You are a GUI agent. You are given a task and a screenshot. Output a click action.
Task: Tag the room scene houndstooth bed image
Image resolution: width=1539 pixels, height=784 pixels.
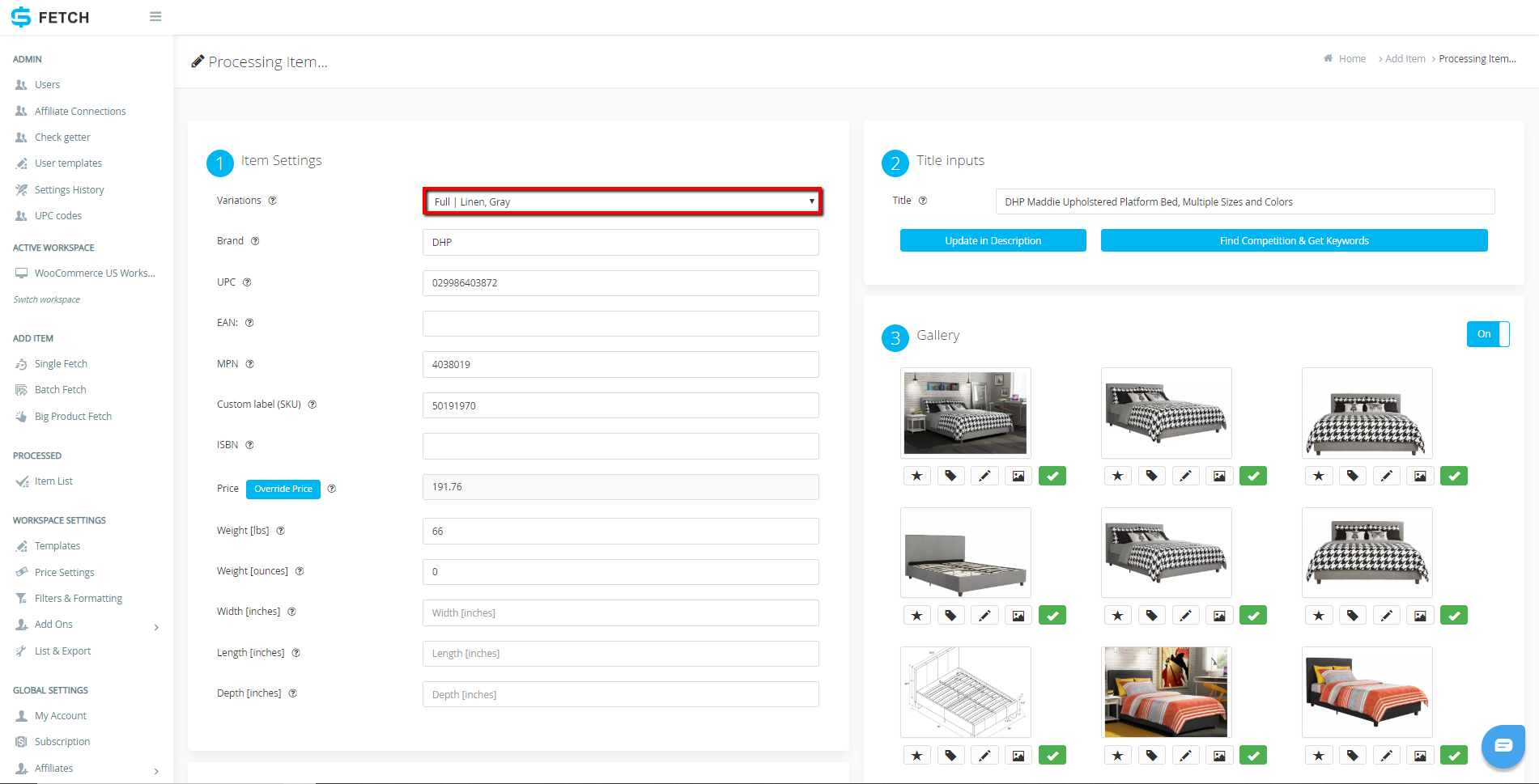950,476
